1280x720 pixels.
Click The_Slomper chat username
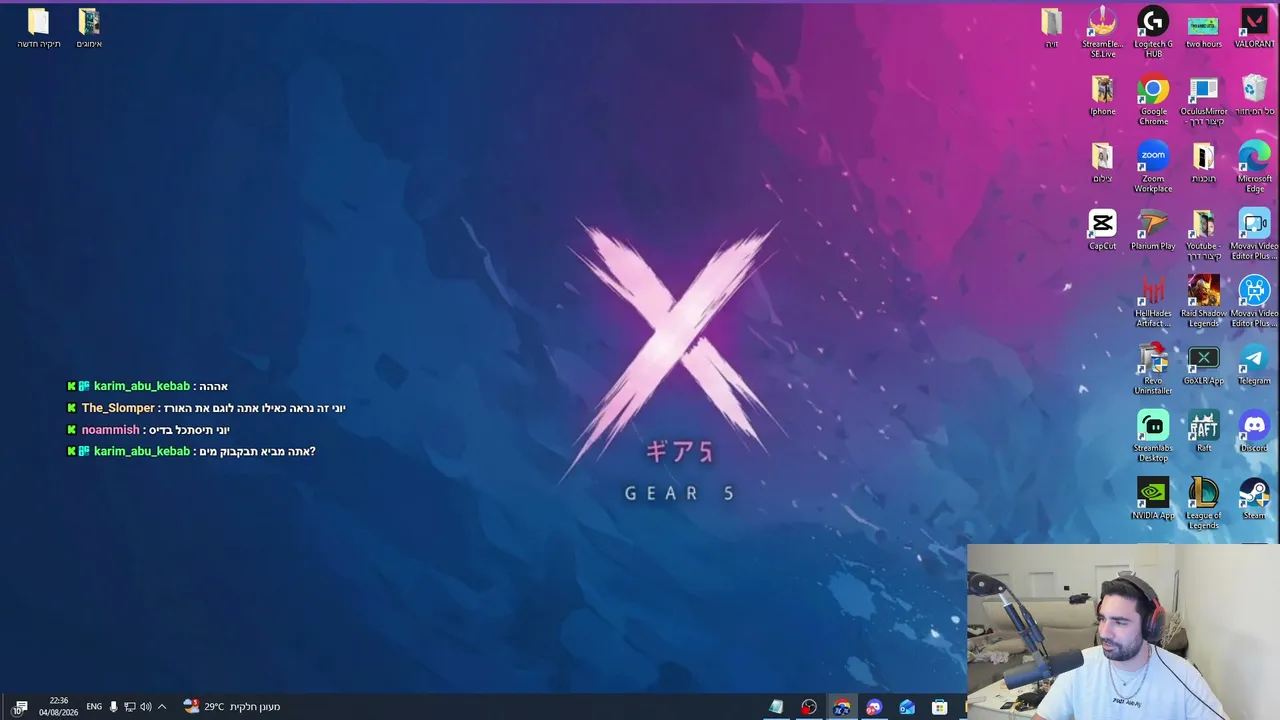(x=118, y=408)
